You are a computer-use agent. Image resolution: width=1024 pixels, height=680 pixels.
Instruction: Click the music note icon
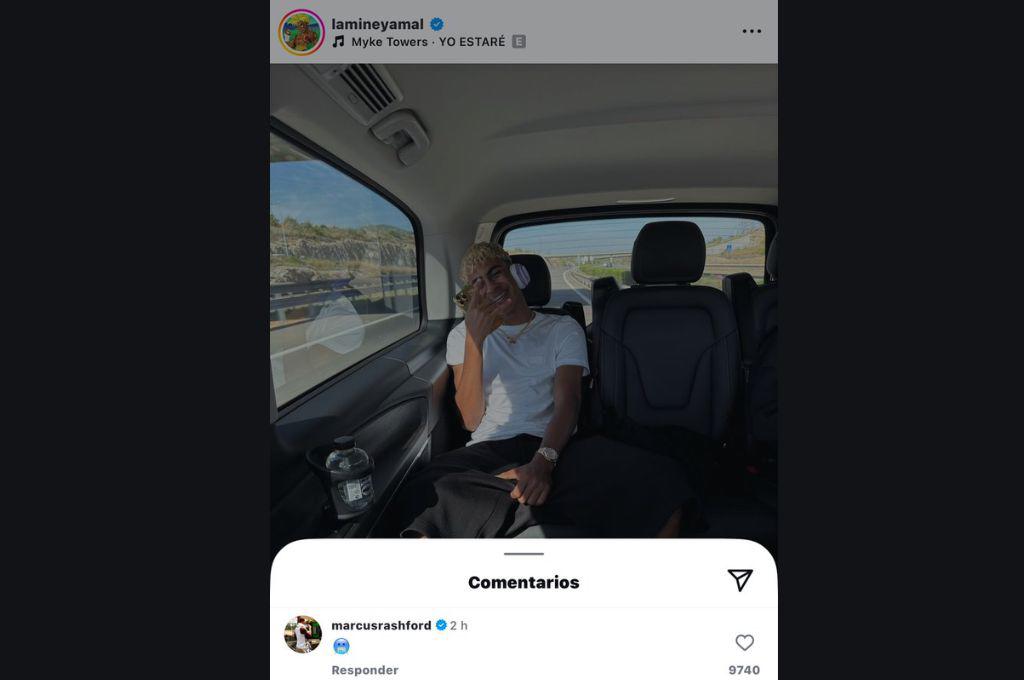(338, 42)
